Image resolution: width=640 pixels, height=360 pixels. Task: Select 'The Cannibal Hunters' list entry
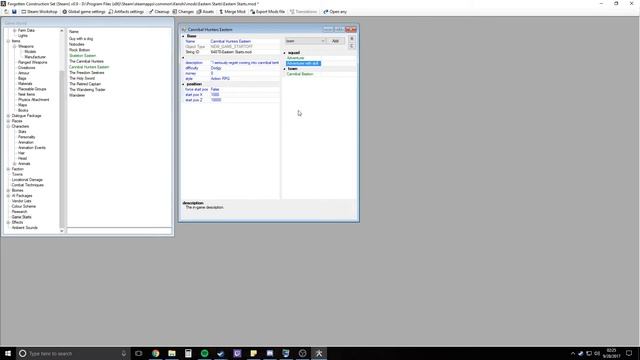(87, 61)
